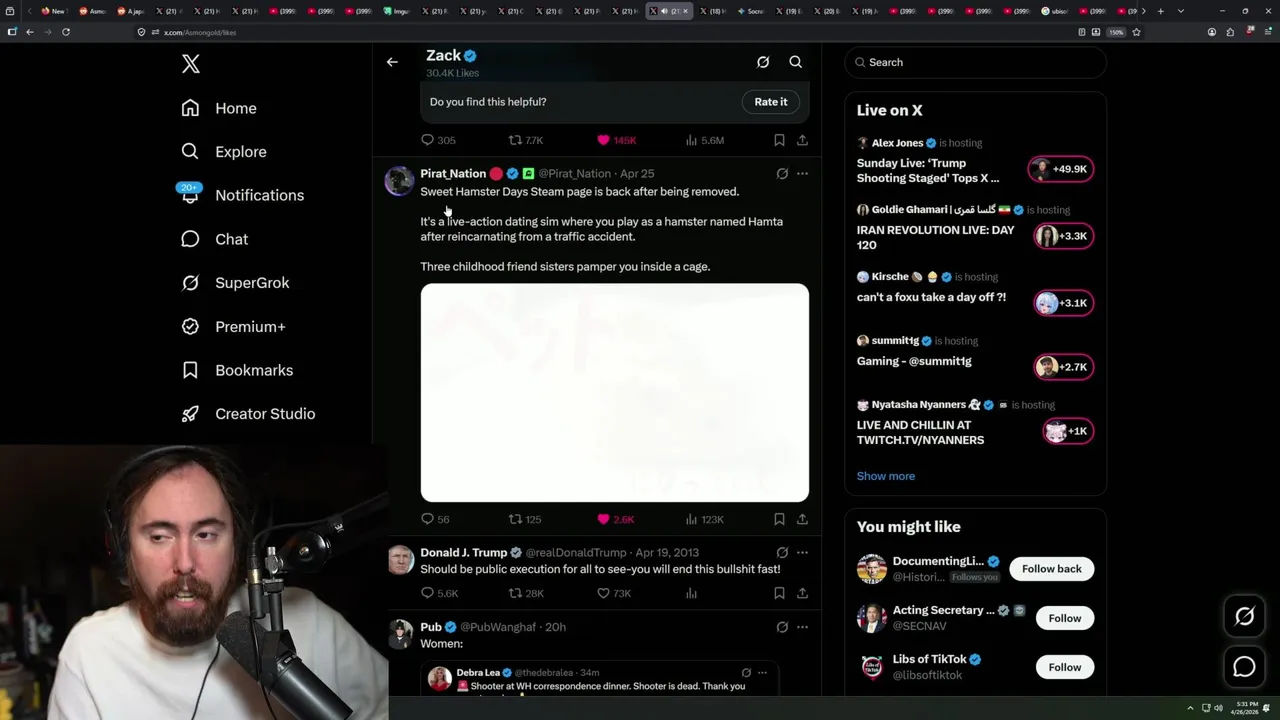Click the clock in system tray
Viewport: 1280px width, 720px height.
1247,707
